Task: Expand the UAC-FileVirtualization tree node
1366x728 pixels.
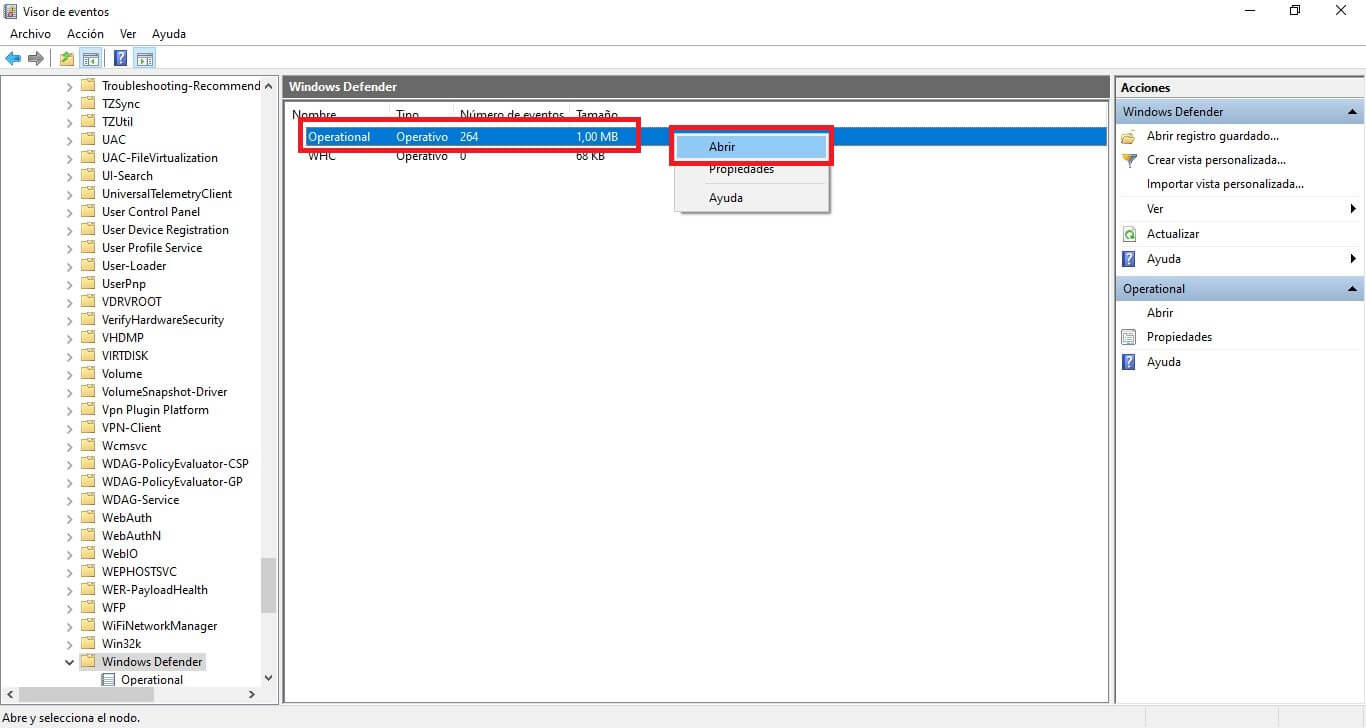Action: tap(69, 158)
